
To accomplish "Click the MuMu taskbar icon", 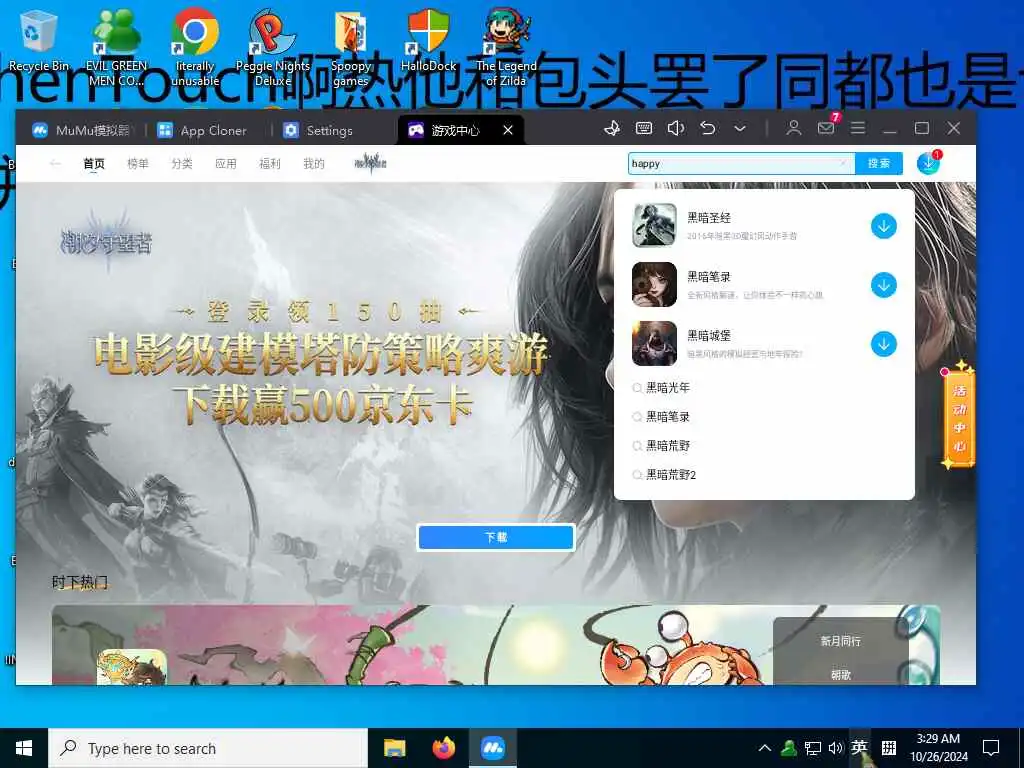I will (493, 748).
